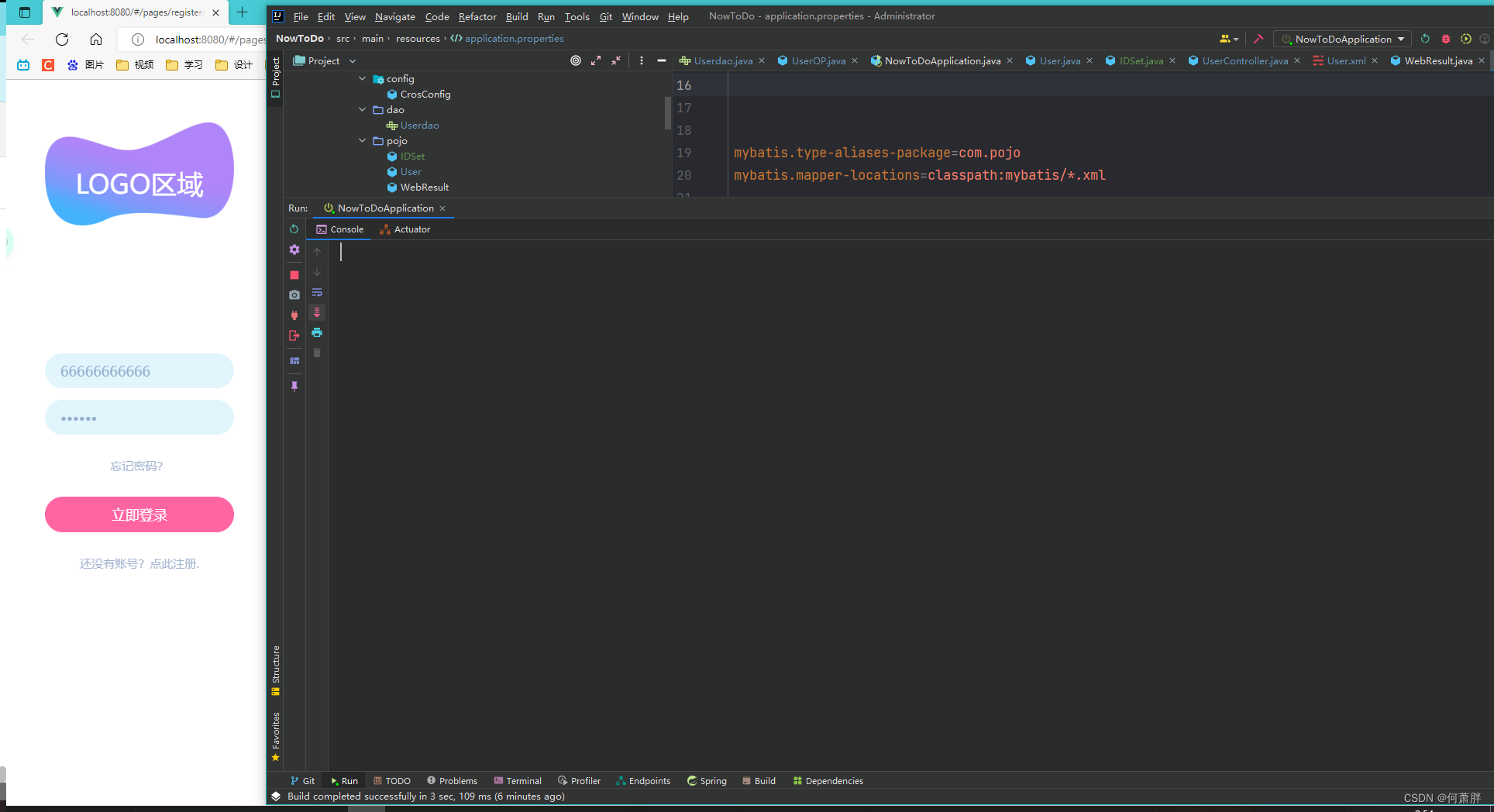
Task: Switch to the Actuator tab
Action: pyautogui.click(x=404, y=229)
